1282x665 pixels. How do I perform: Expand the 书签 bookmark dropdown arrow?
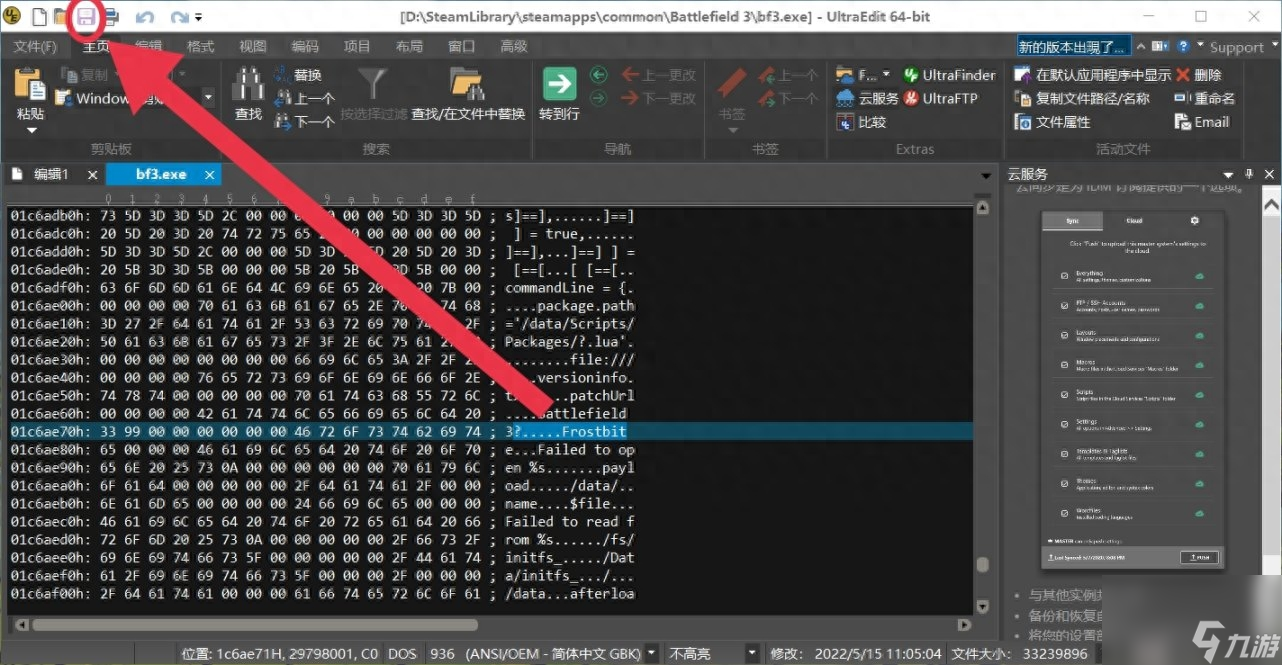click(733, 130)
